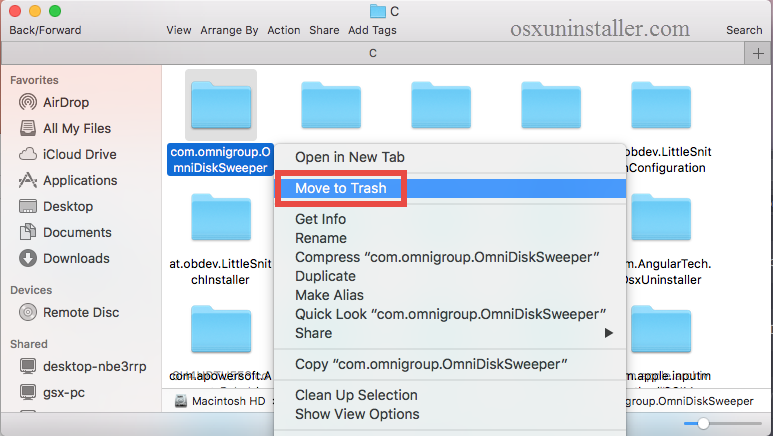This screenshot has height=436, width=773.
Task: Choose Get Info from context menu
Action: (x=450, y=219)
